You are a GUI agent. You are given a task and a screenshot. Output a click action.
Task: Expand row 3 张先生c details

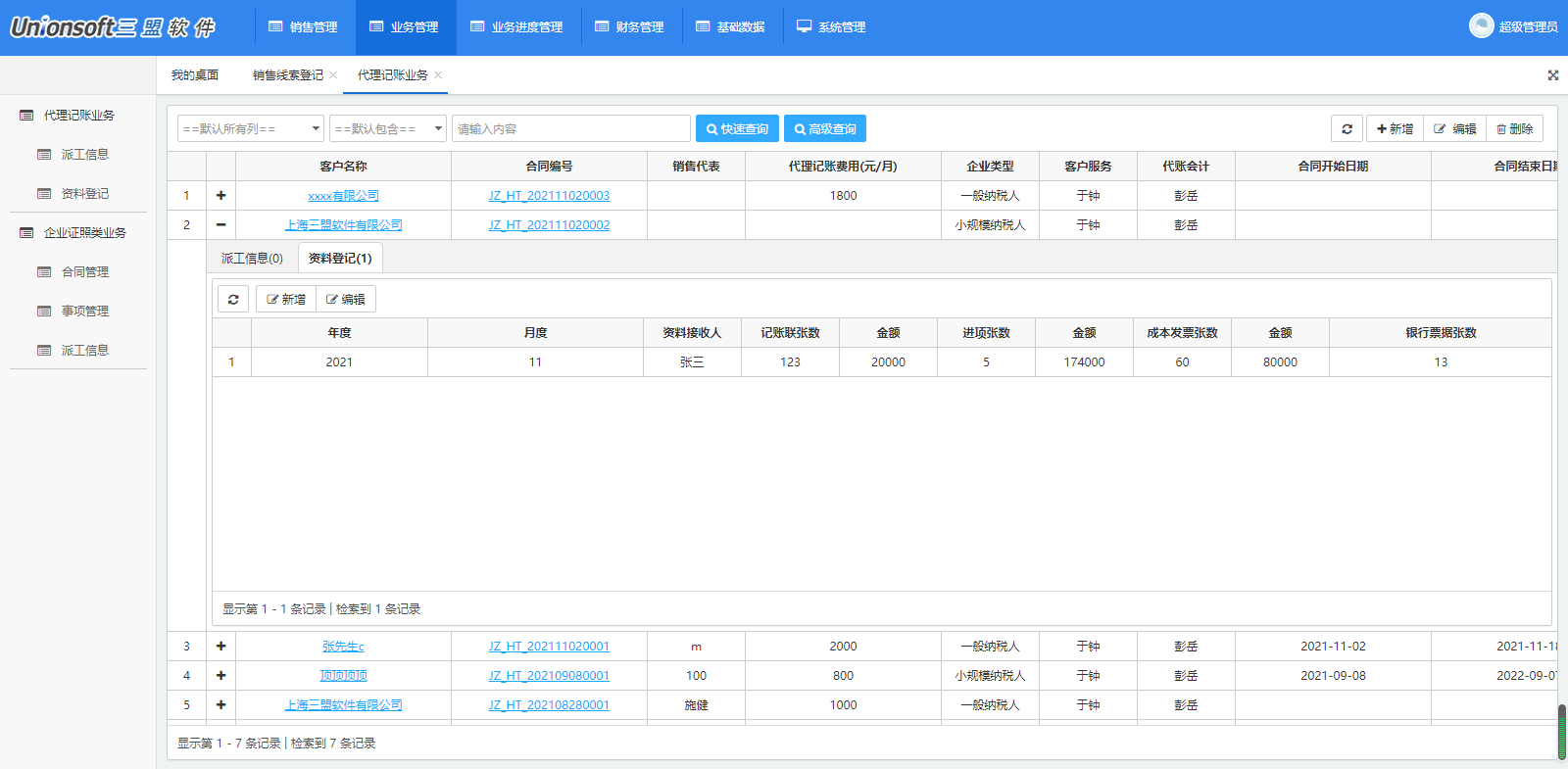(221, 647)
